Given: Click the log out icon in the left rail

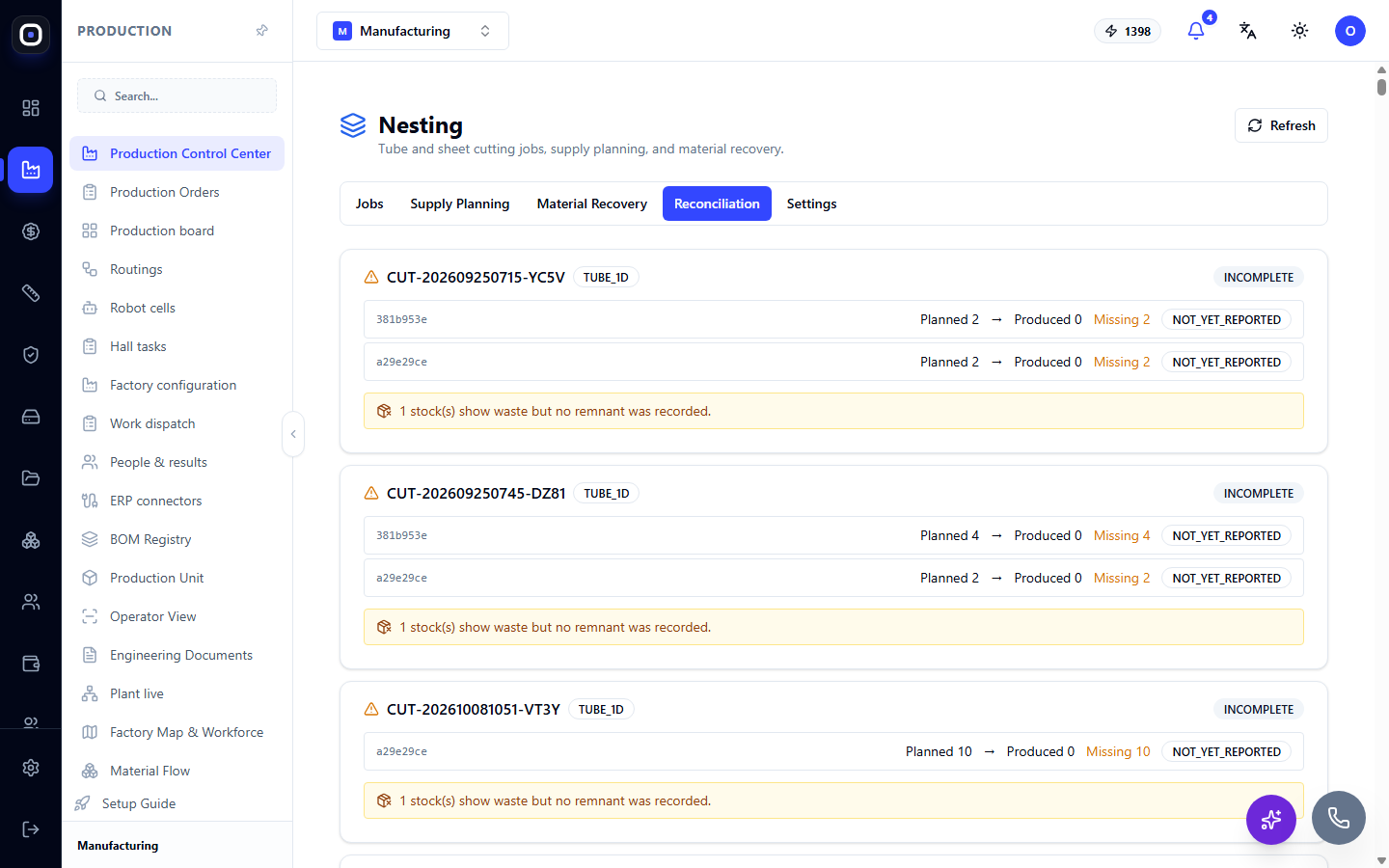Looking at the screenshot, I should pos(31,829).
